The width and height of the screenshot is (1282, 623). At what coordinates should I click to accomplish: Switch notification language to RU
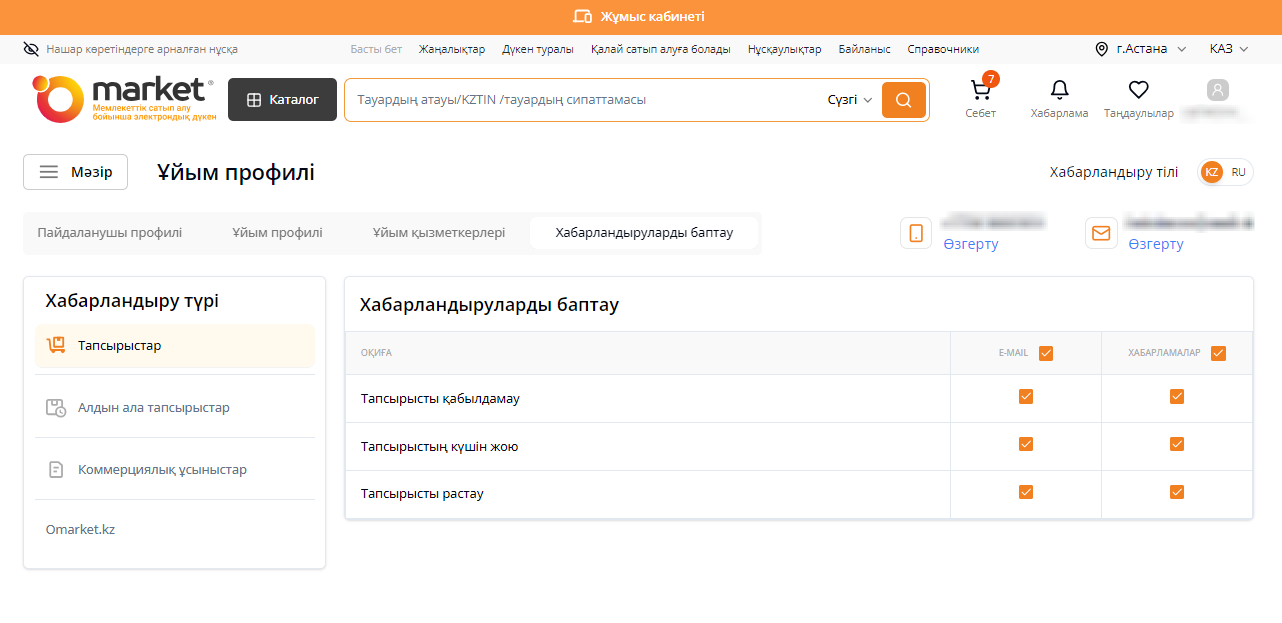coord(1238,172)
